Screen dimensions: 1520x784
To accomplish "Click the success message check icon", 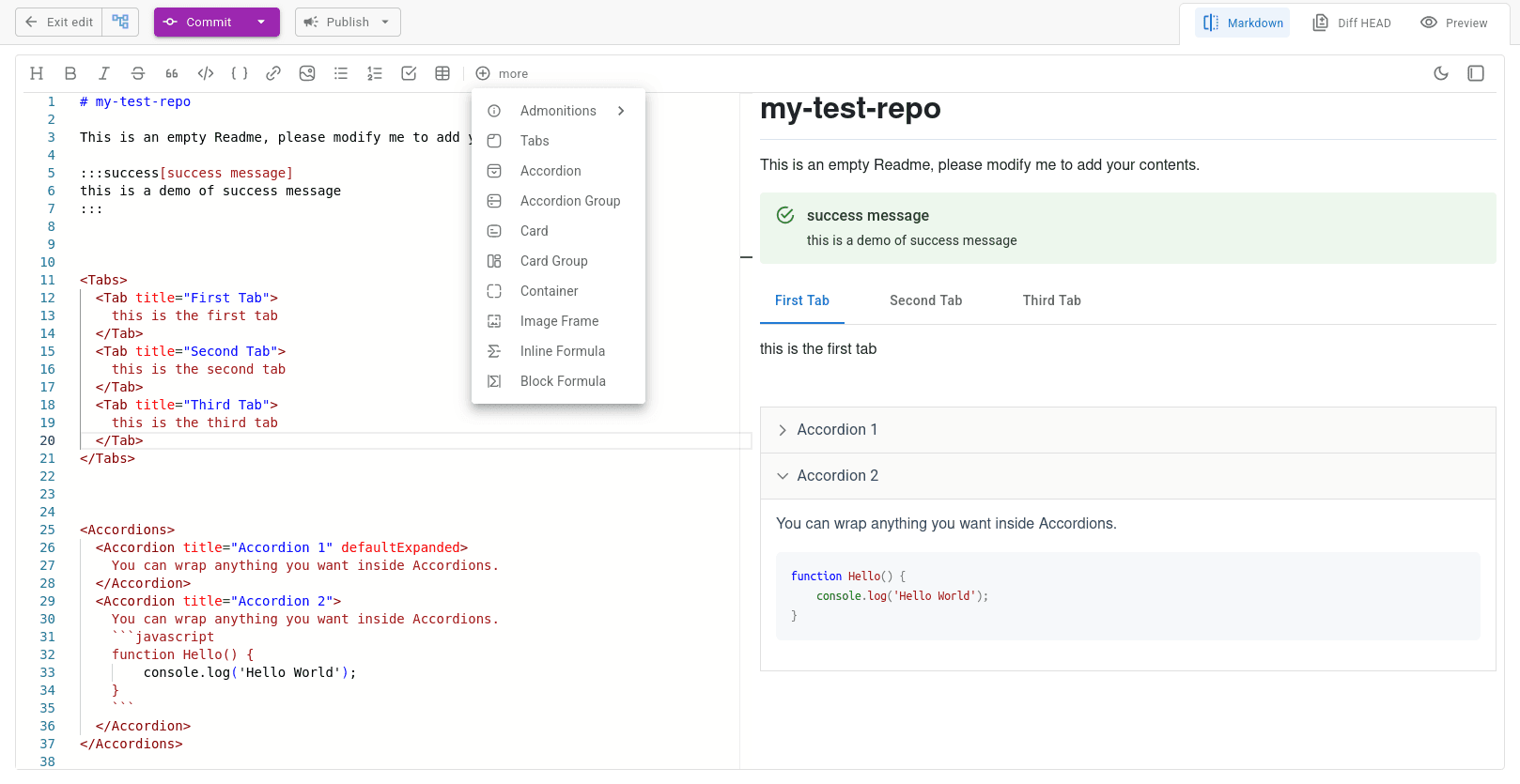I will (x=785, y=215).
